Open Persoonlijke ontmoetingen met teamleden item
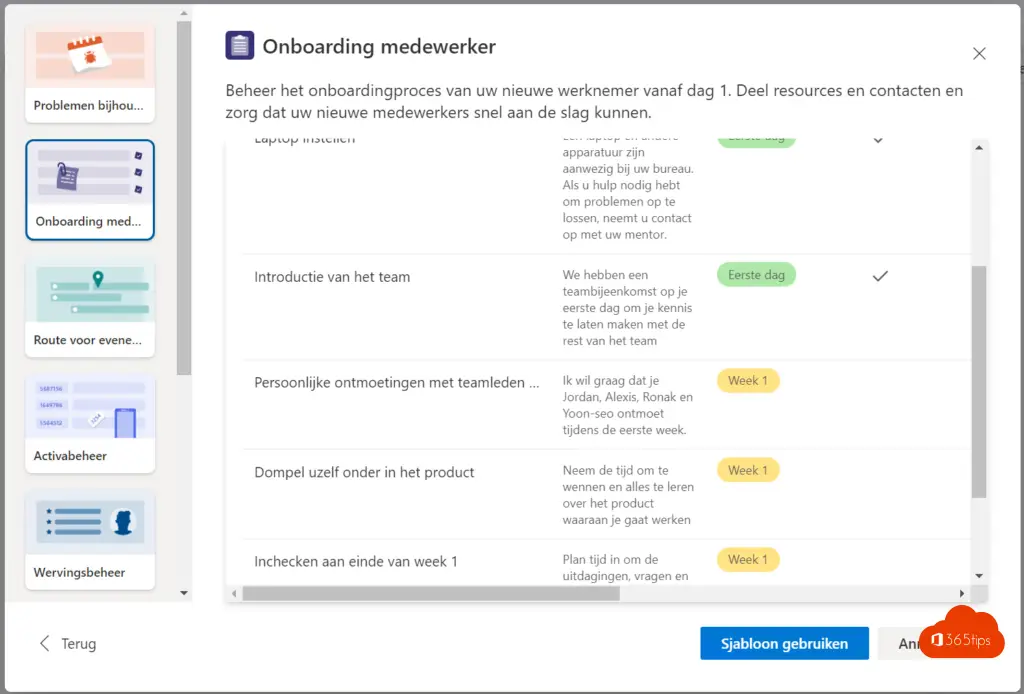Image resolution: width=1024 pixels, height=694 pixels. click(396, 382)
